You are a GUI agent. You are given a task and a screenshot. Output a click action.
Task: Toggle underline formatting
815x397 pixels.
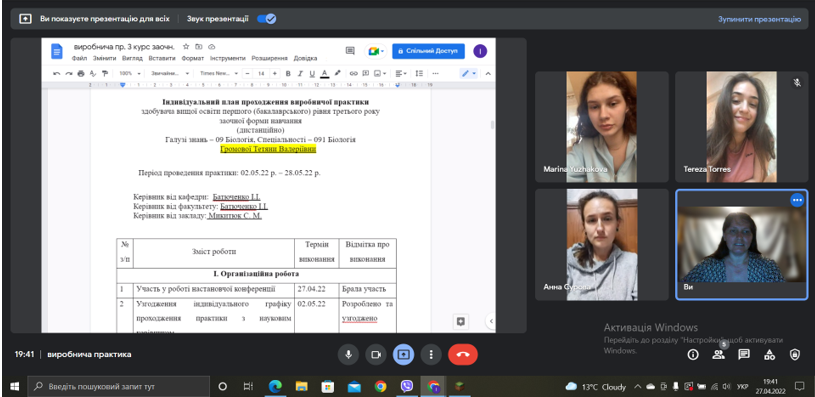point(312,73)
